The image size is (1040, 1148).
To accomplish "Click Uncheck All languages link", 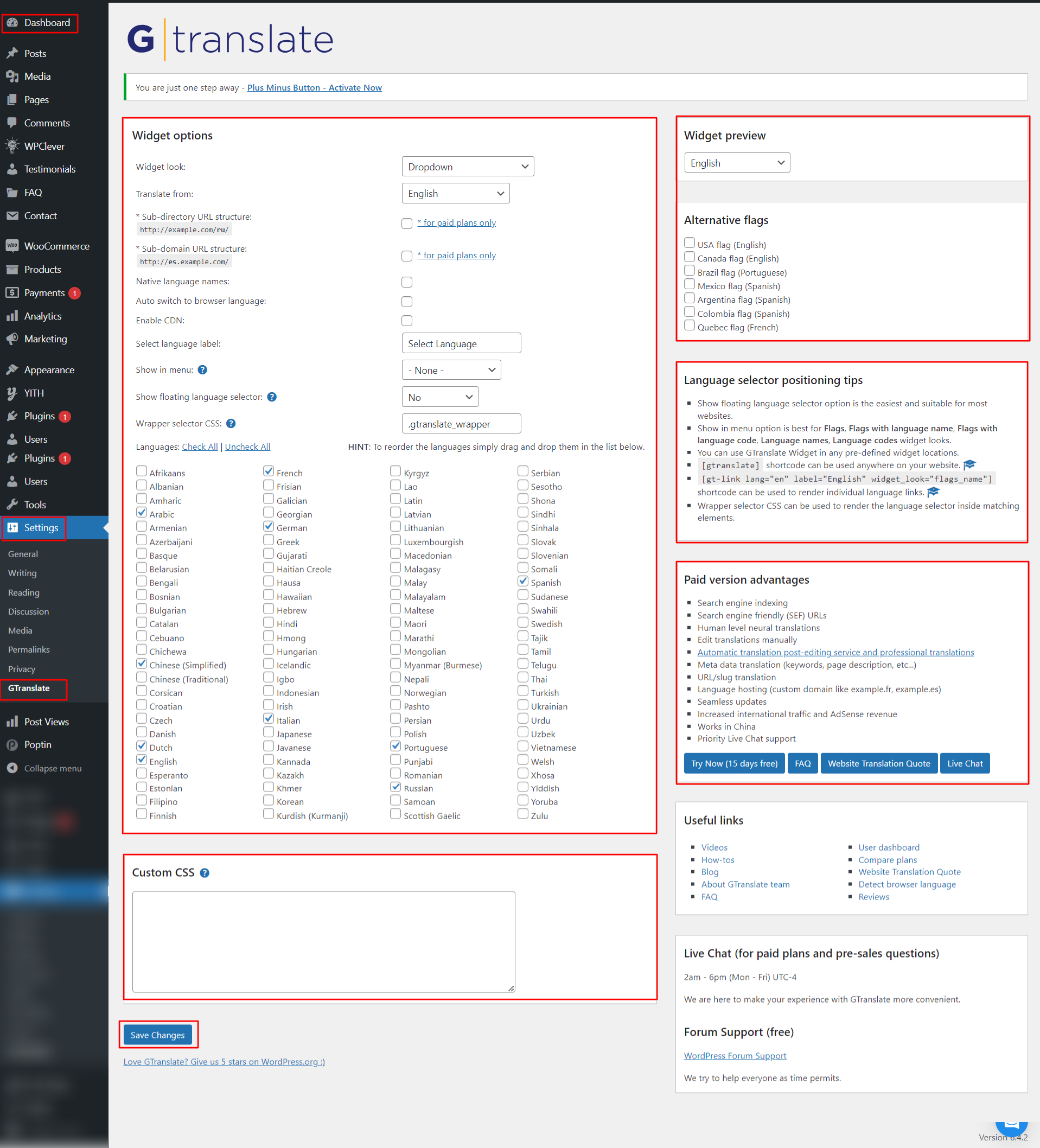I will pos(248,447).
